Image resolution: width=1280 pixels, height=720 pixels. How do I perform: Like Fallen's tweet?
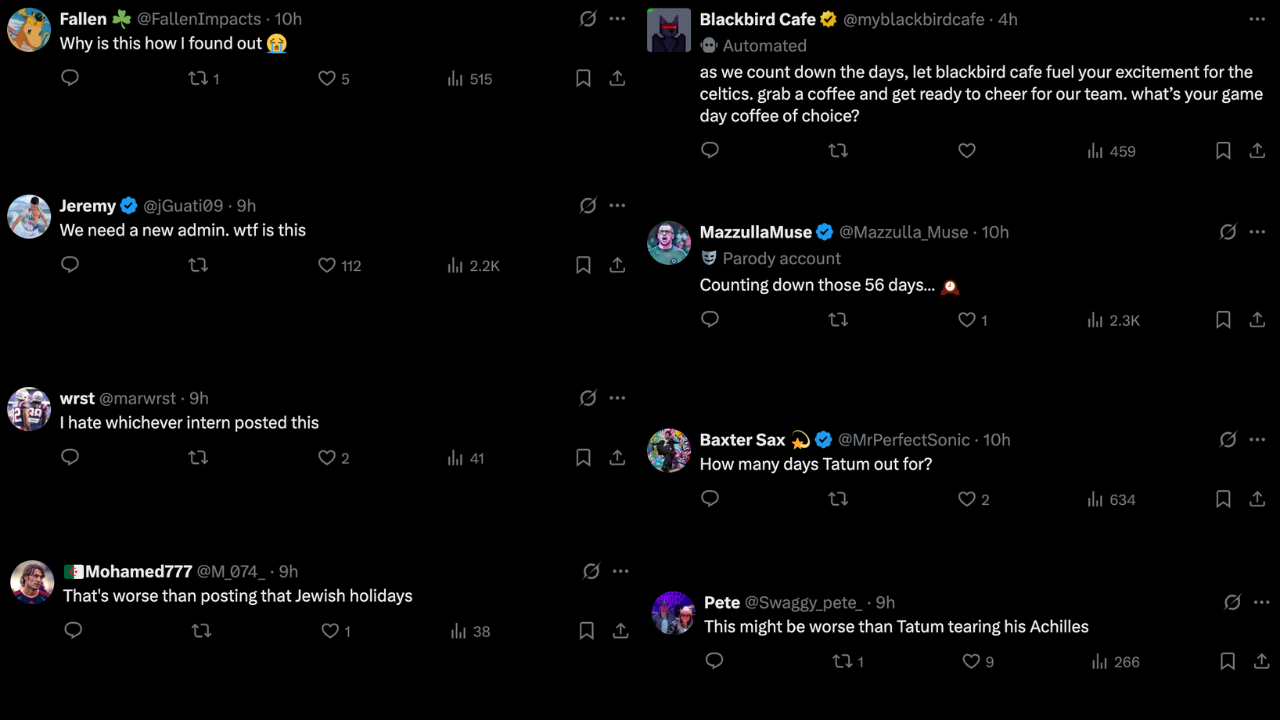pos(327,78)
